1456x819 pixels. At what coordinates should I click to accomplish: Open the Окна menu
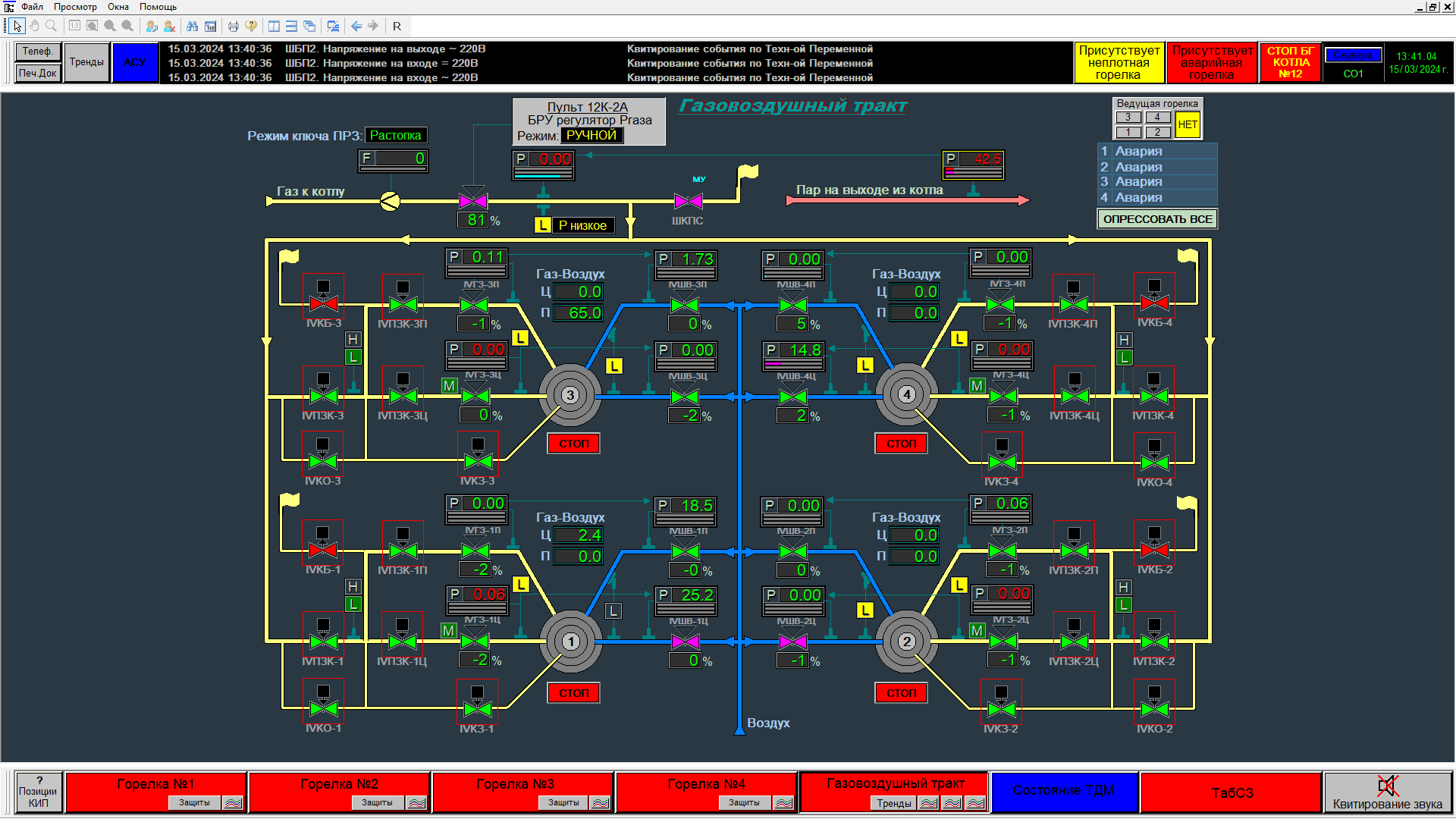click(x=118, y=7)
